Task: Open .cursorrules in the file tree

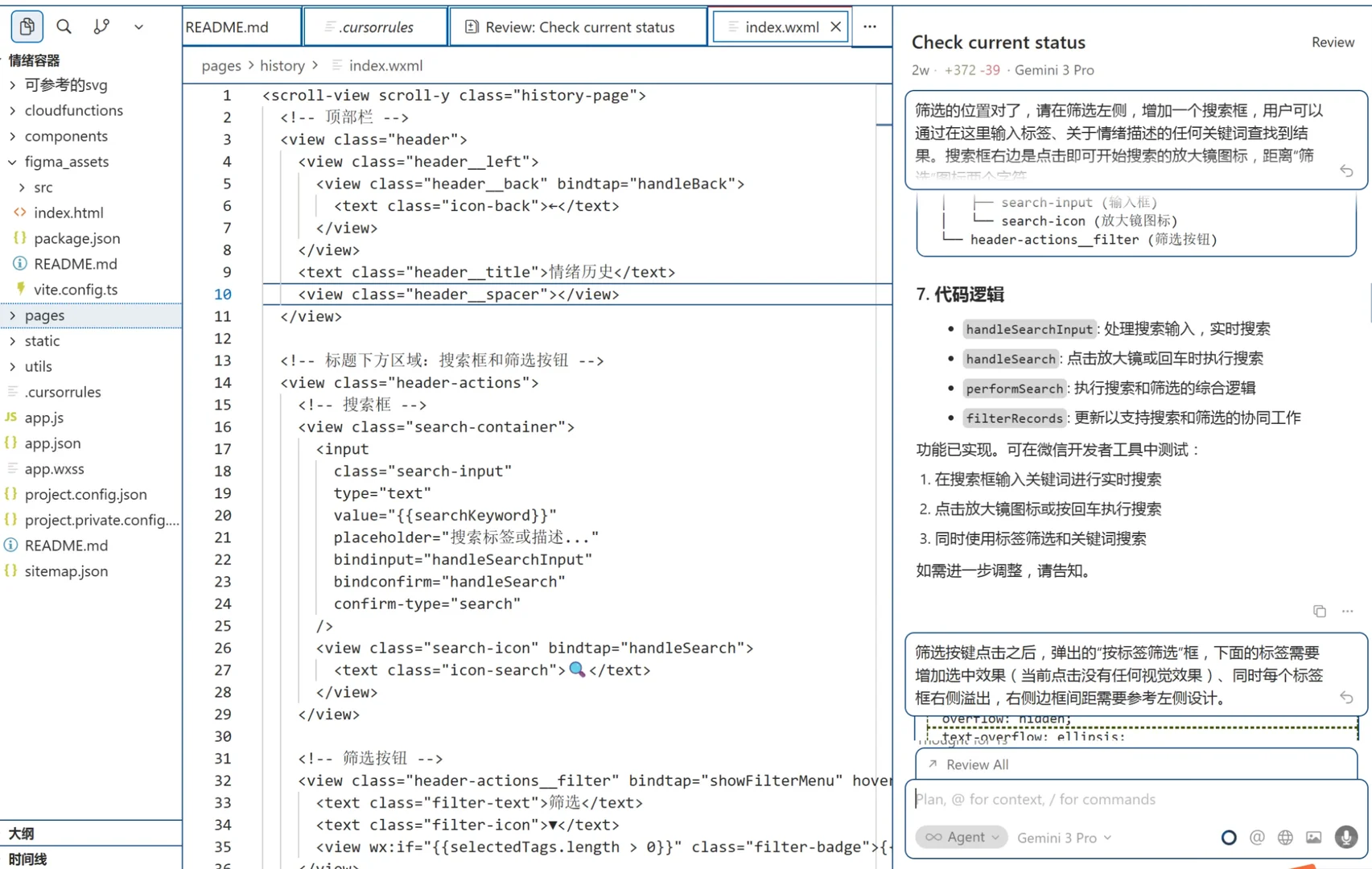Action: [91, 392]
